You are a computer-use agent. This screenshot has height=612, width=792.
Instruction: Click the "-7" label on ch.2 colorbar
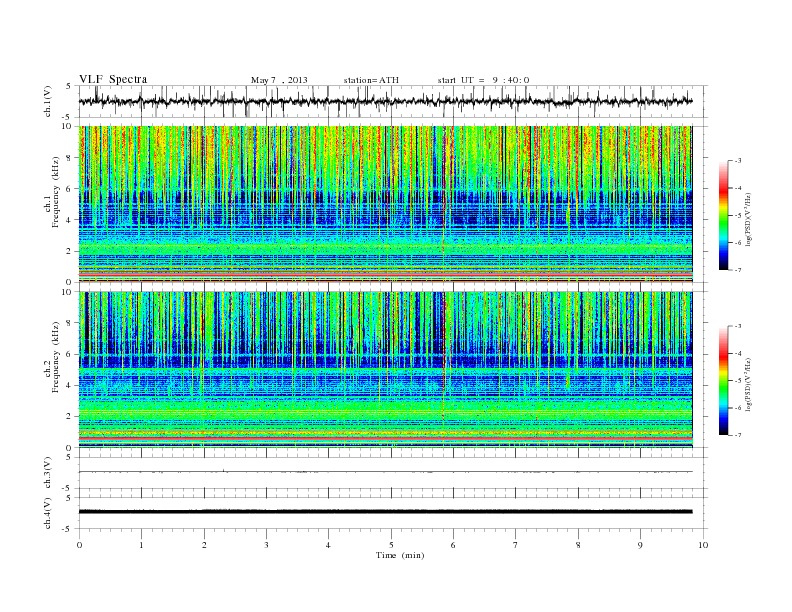738,435
